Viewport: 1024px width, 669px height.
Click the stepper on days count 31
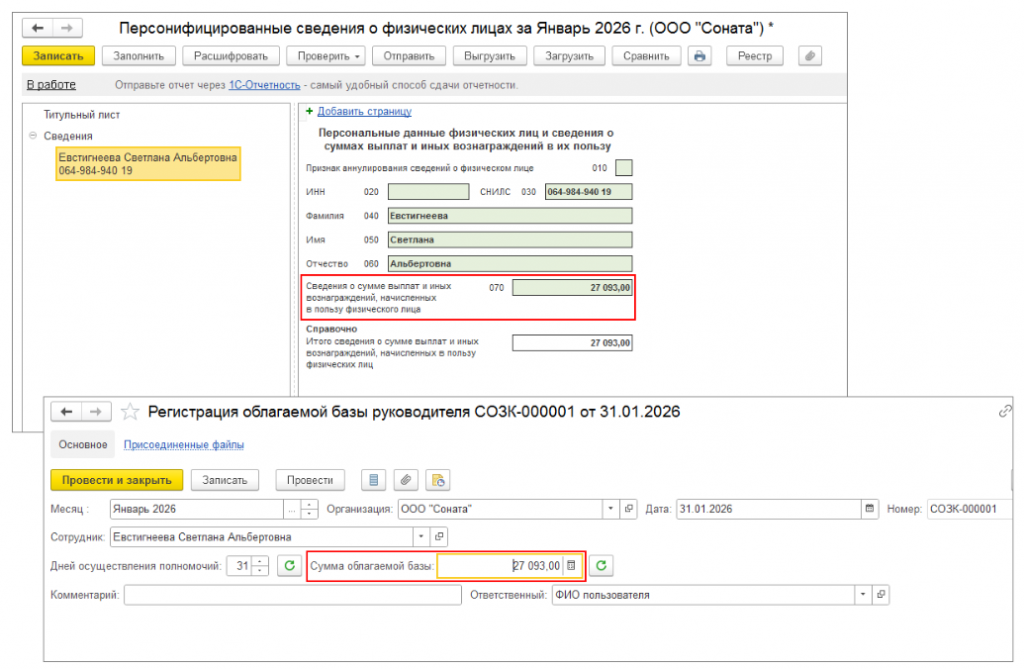pyautogui.click(x=260, y=565)
